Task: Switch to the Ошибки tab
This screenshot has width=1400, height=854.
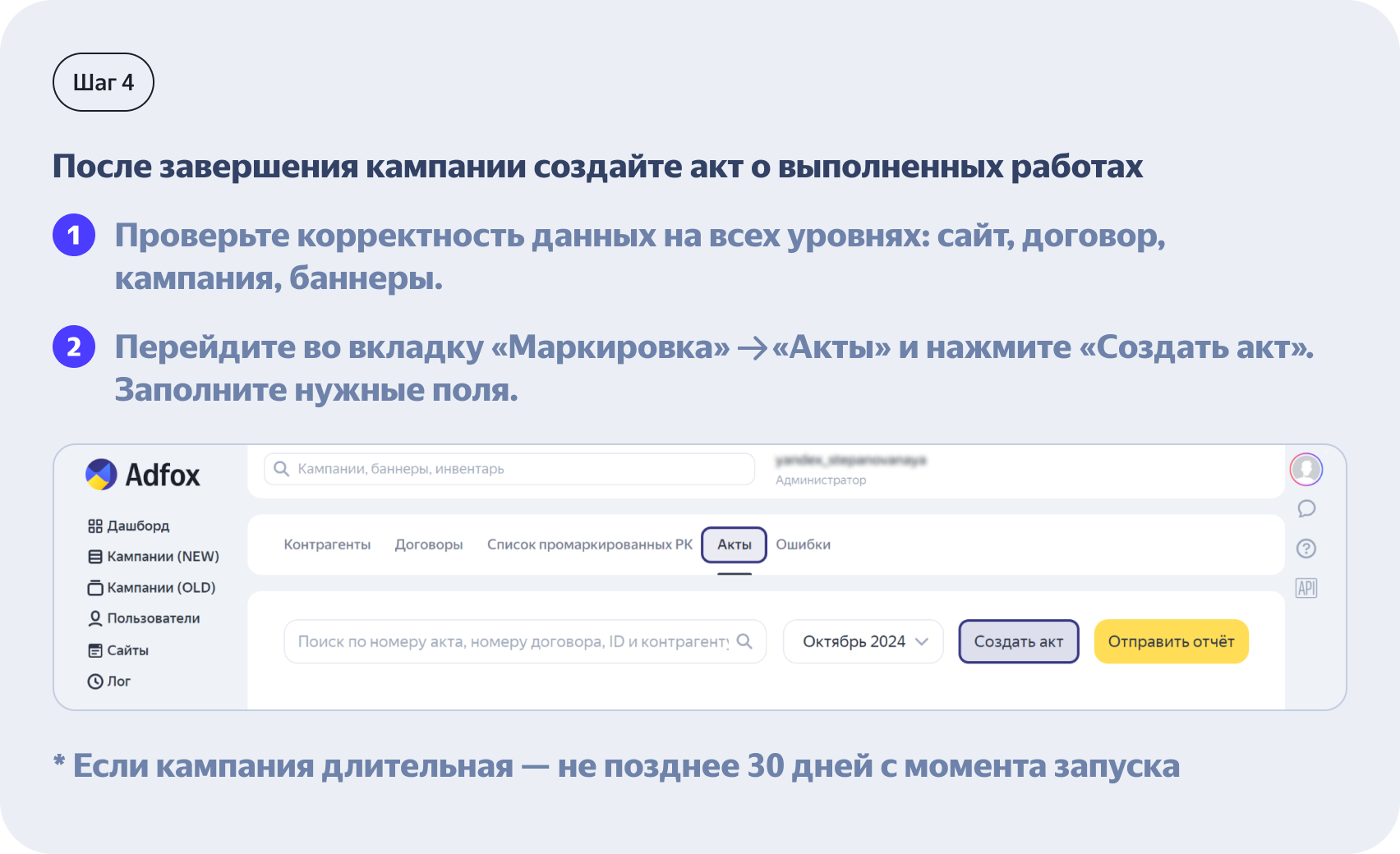Action: (x=804, y=545)
